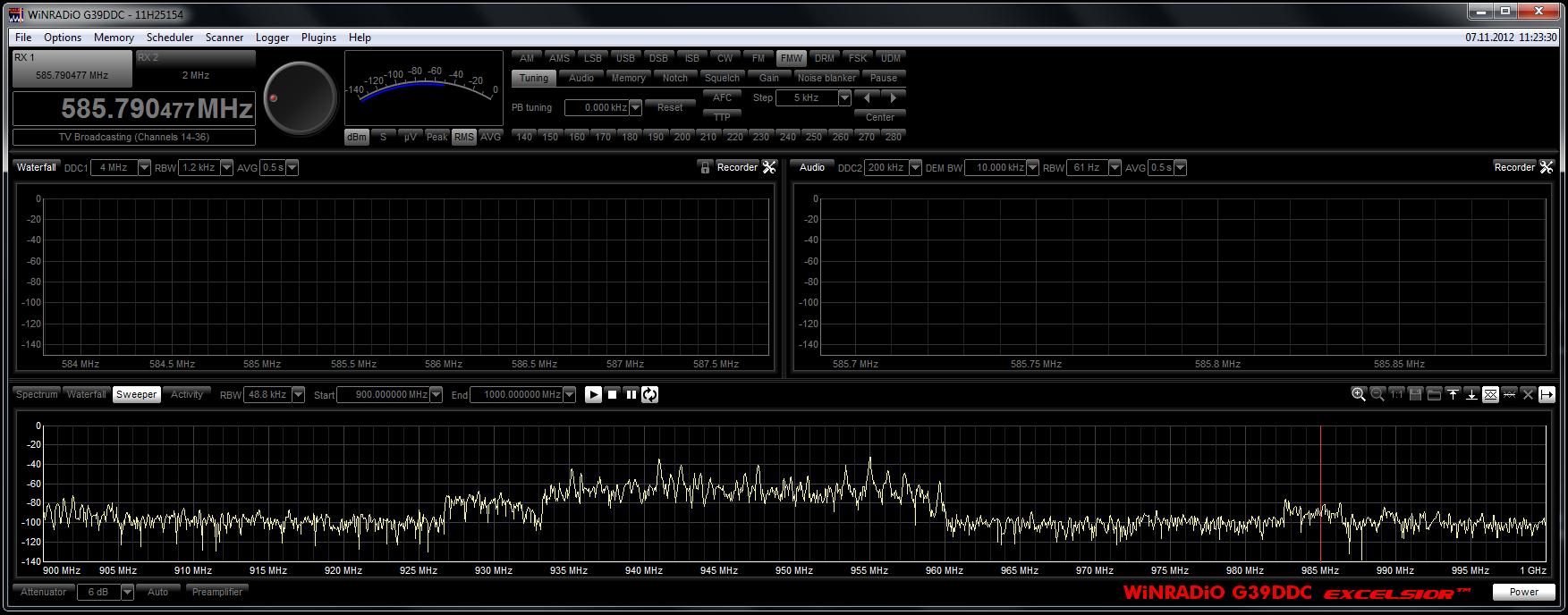Click the X icon in sweeper toolbar

point(1528,394)
